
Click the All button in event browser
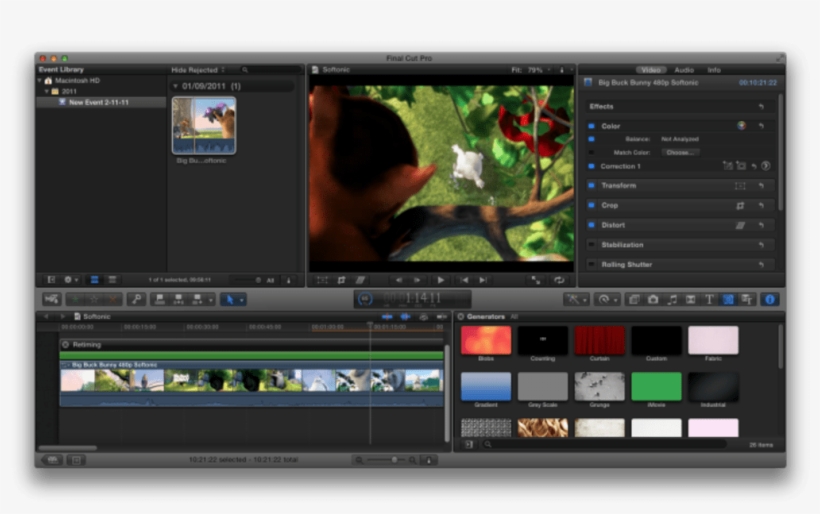(x=270, y=280)
